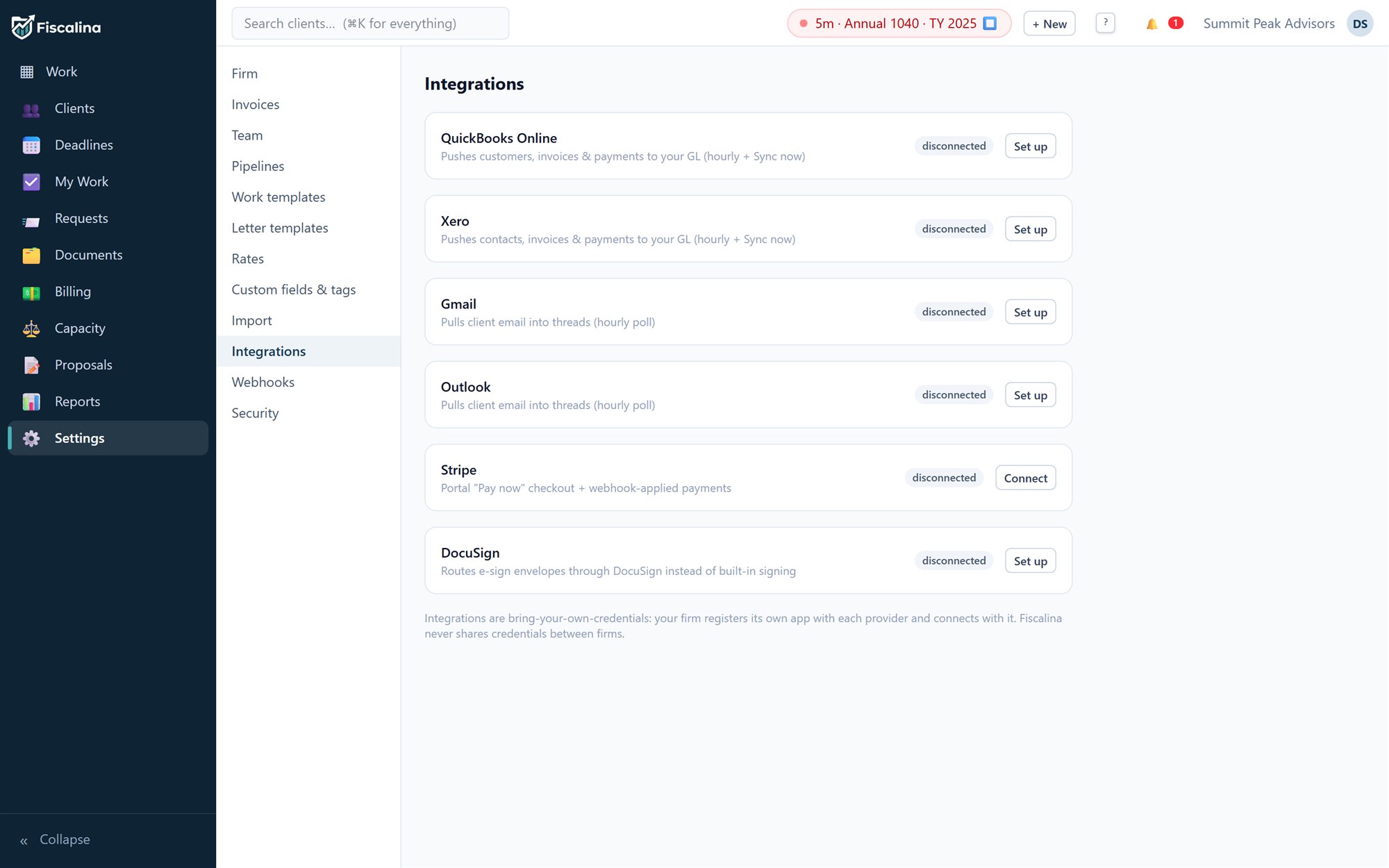Screen dimensions: 1389x868
Task: Connect the Stripe integration
Action: tap(1025, 478)
